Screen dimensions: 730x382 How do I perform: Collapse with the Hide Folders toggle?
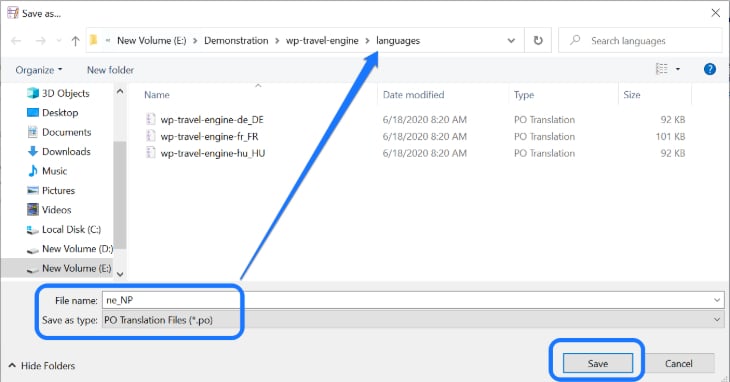click(42, 366)
